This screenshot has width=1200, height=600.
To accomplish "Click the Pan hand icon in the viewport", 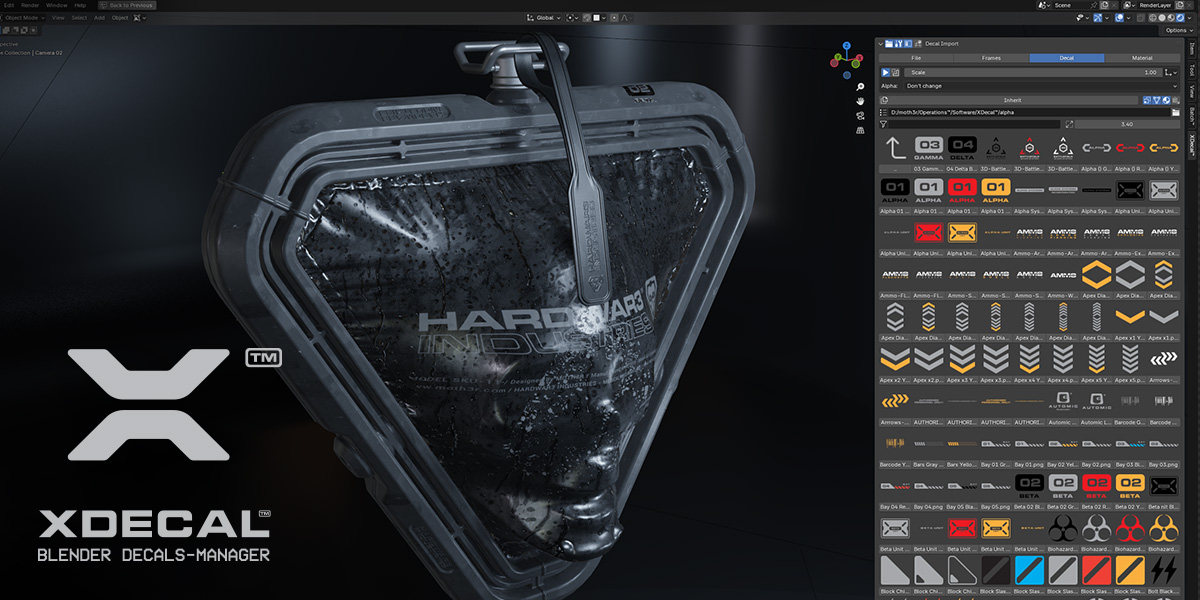I will point(860,102).
